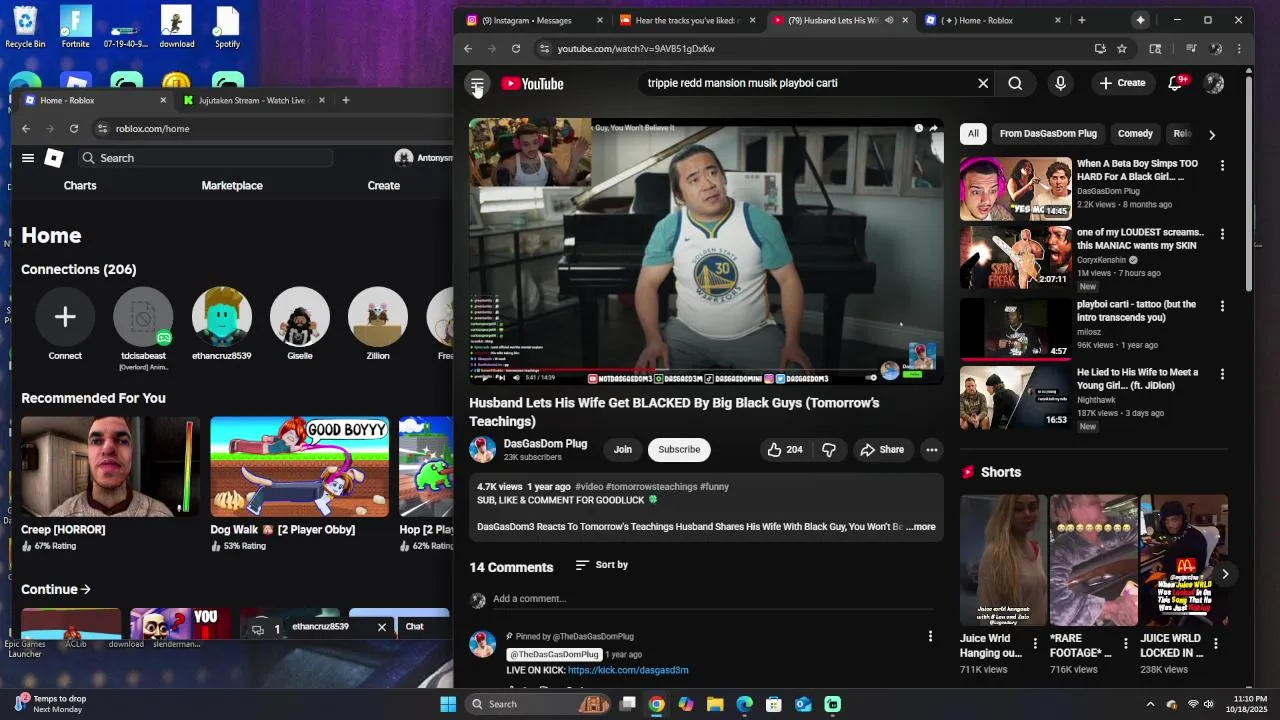1280x720 pixels.
Task: Click the Join channel button
Action: tap(622, 450)
